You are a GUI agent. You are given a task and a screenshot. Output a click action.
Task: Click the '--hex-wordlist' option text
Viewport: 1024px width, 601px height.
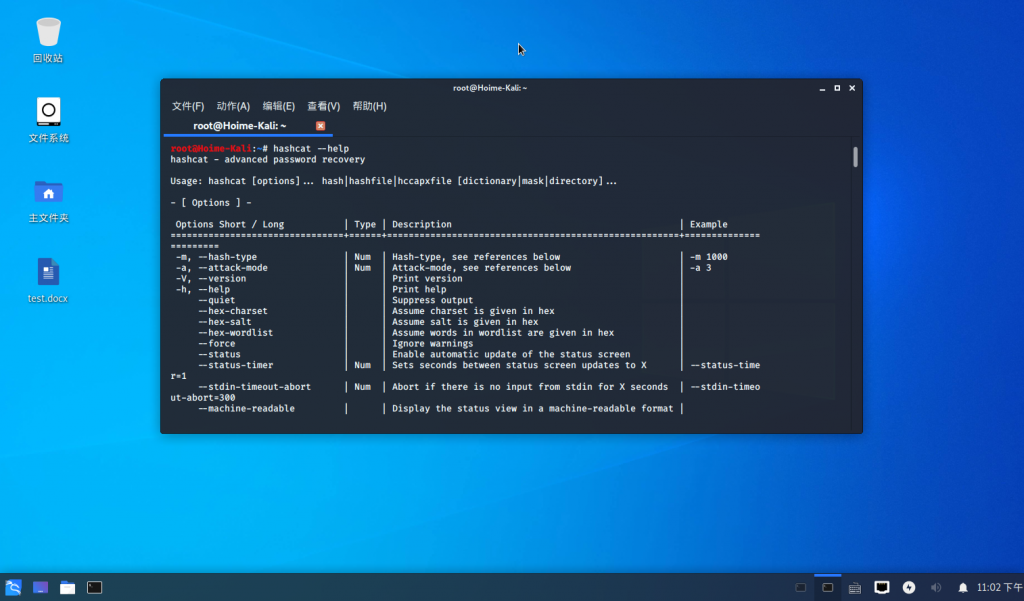pyautogui.click(x=236, y=333)
